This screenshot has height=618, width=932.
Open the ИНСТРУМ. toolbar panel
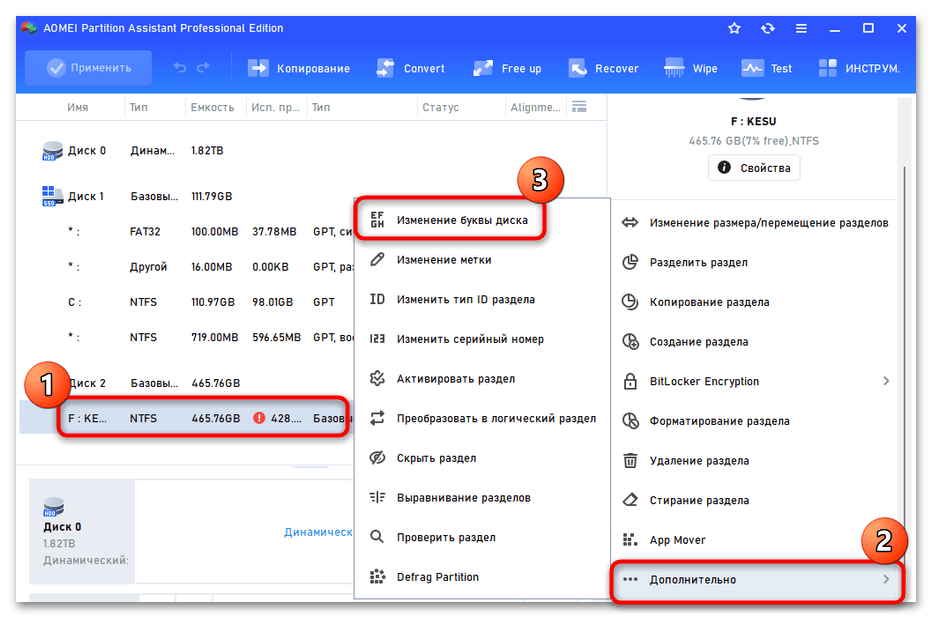[x=852, y=68]
